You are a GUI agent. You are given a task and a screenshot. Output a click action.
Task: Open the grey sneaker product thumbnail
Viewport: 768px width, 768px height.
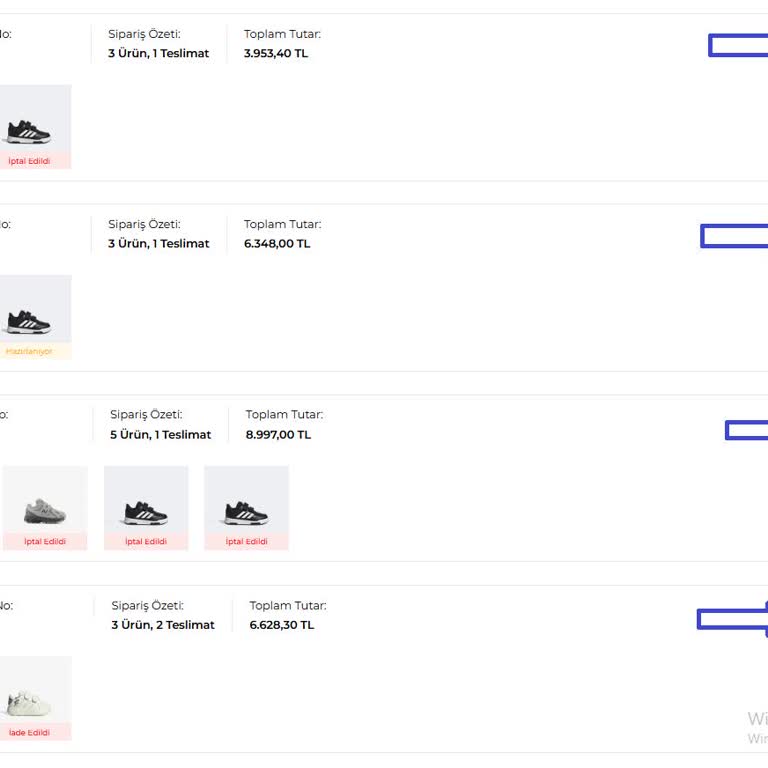[45, 503]
